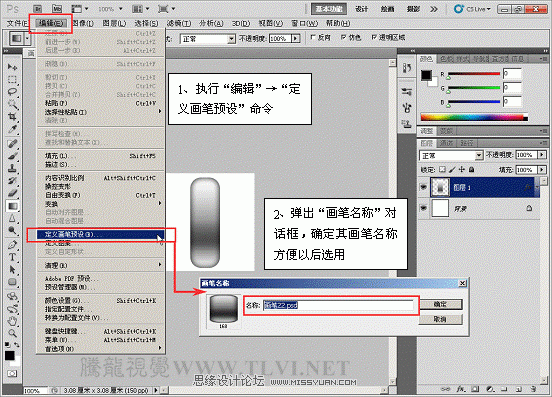Viewport: 552px width, 397px height.
Task: Click 确定 in brush name dialog
Action: point(440,304)
